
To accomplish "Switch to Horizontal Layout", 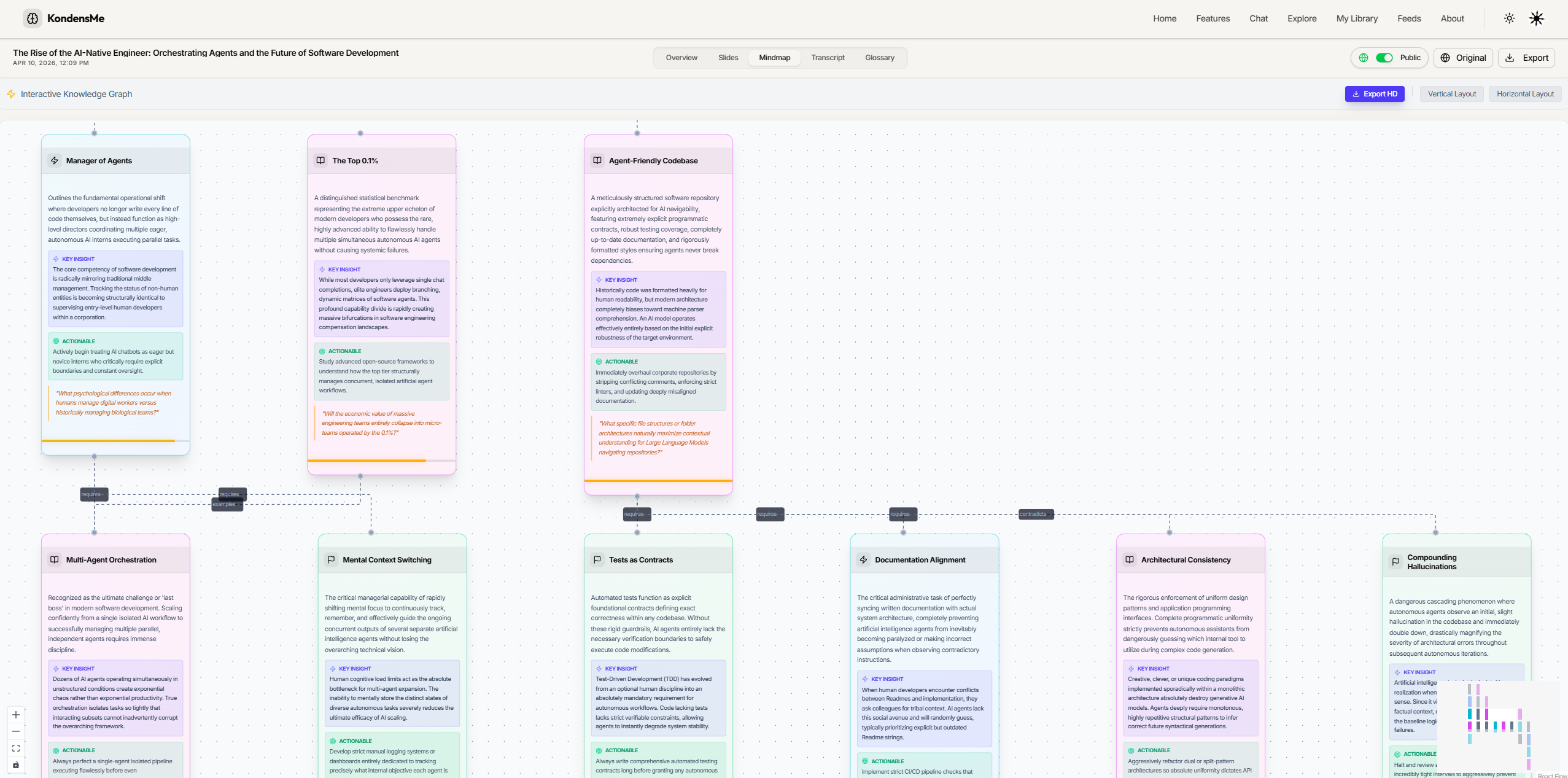I will click(x=1524, y=94).
